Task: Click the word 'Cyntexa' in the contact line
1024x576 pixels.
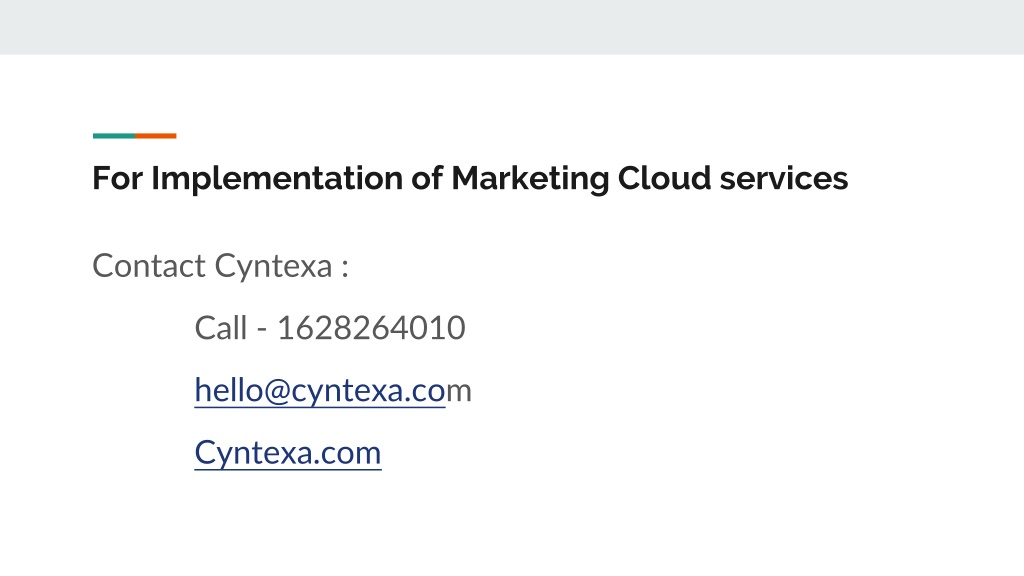Action: (274, 266)
